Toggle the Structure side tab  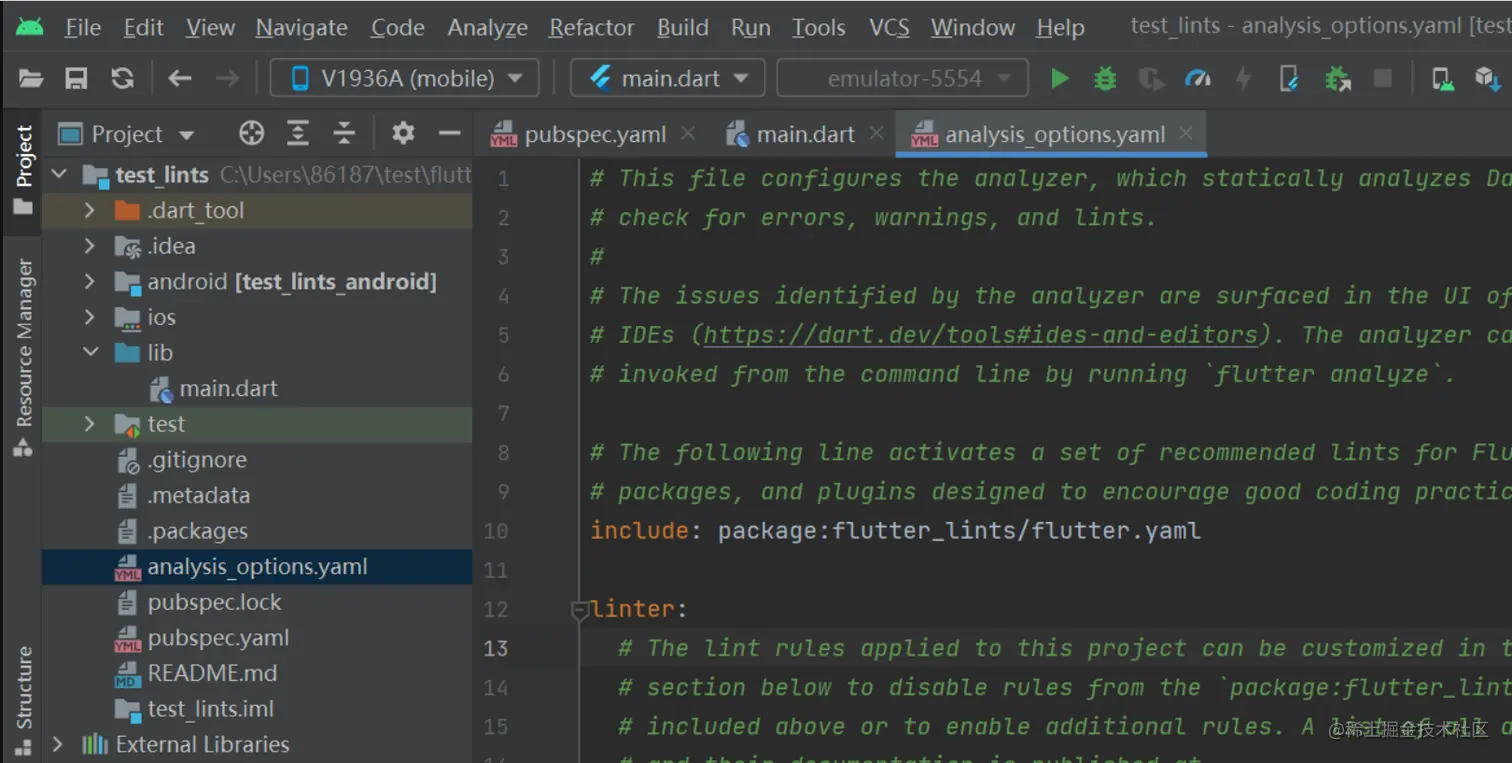coord(22,699)
